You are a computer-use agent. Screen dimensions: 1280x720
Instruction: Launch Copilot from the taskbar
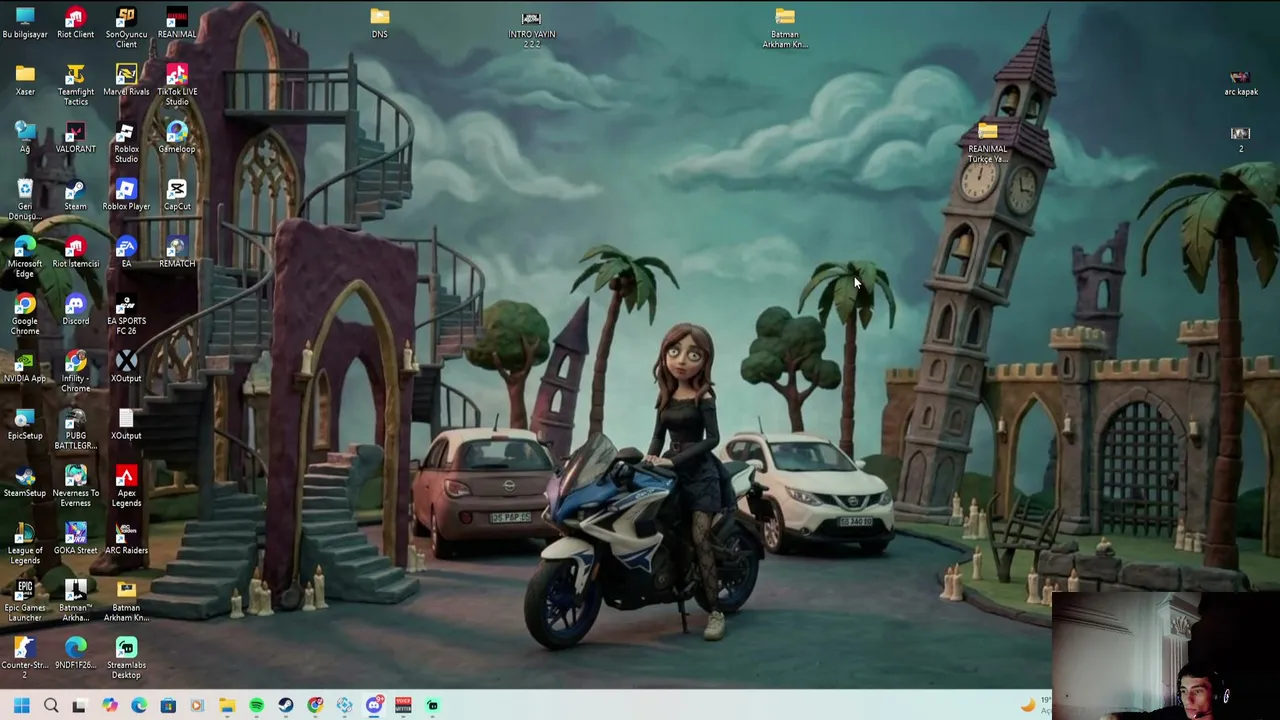109,706
